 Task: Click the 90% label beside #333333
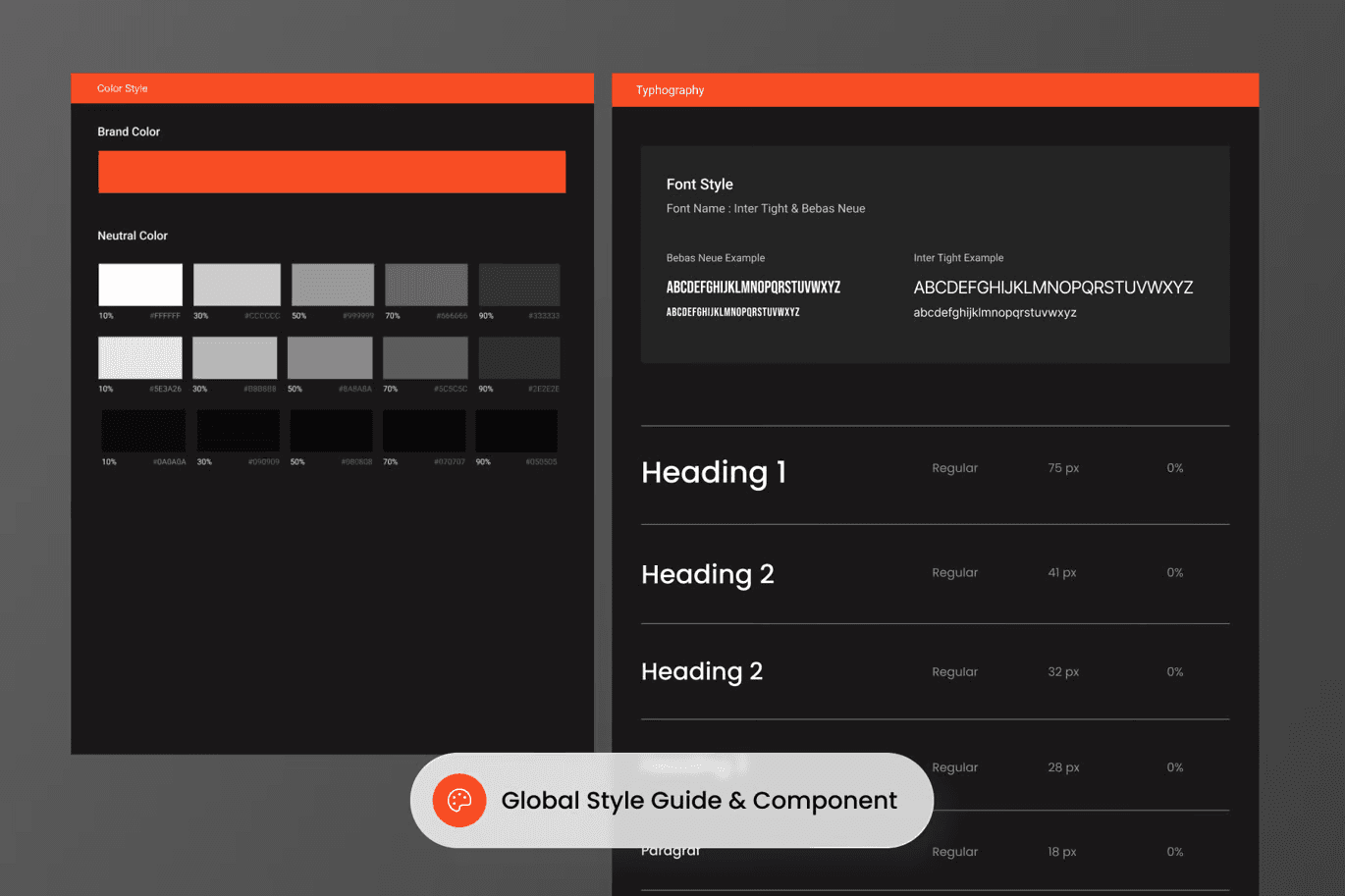pyautogui.click(x=486, y=316)
